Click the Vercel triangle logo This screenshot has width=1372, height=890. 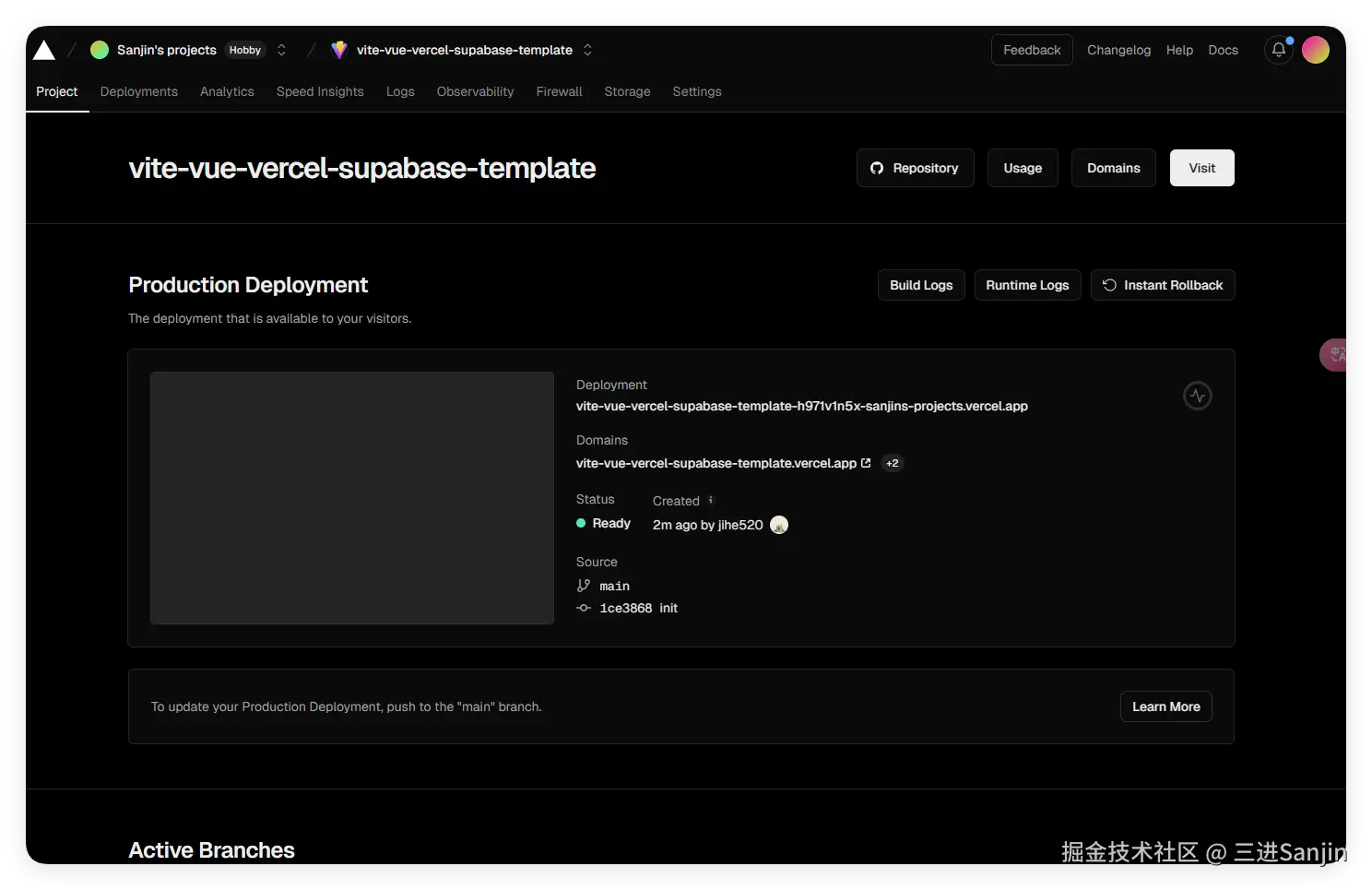(43, 50)
